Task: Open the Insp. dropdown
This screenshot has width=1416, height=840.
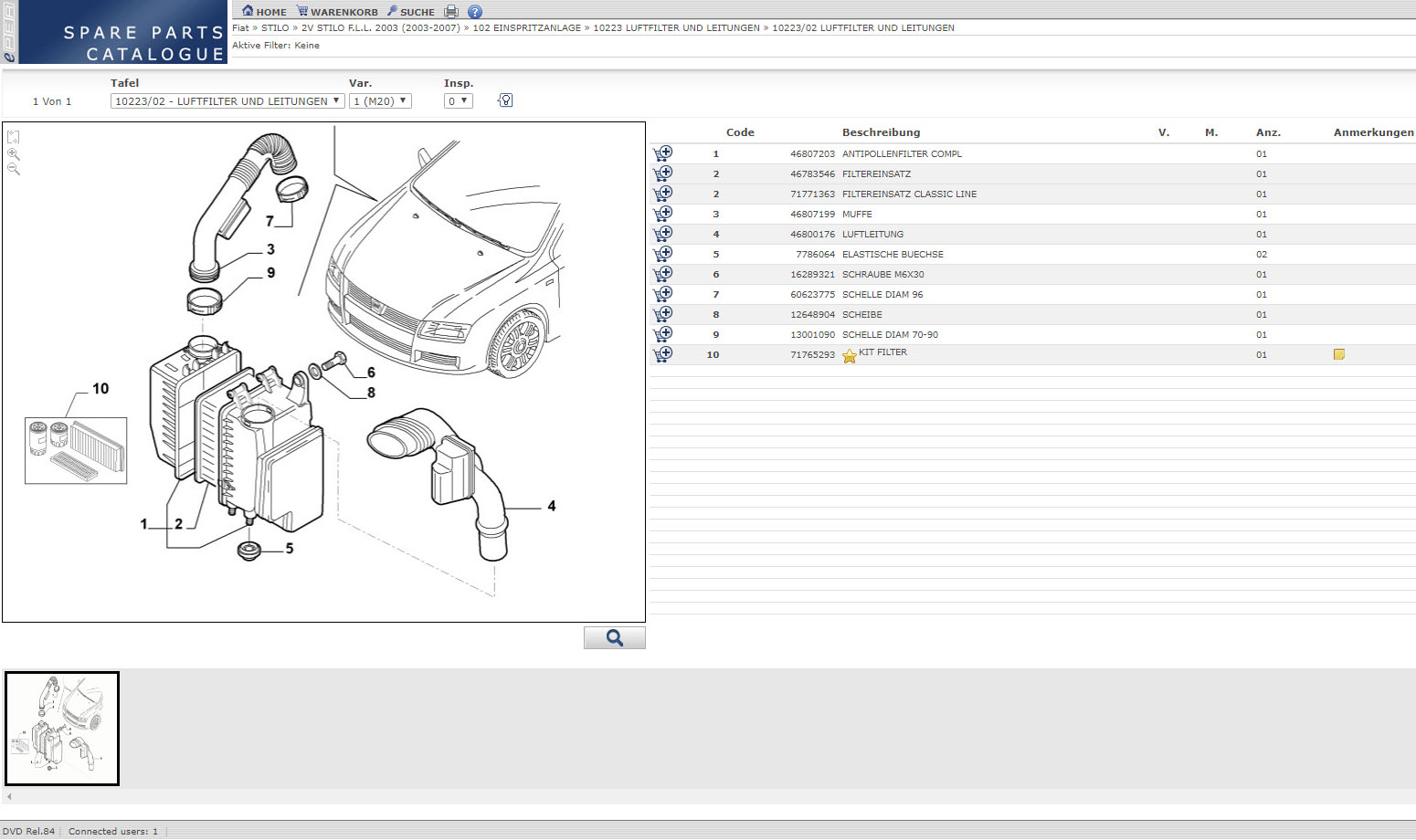Action: 458,101
